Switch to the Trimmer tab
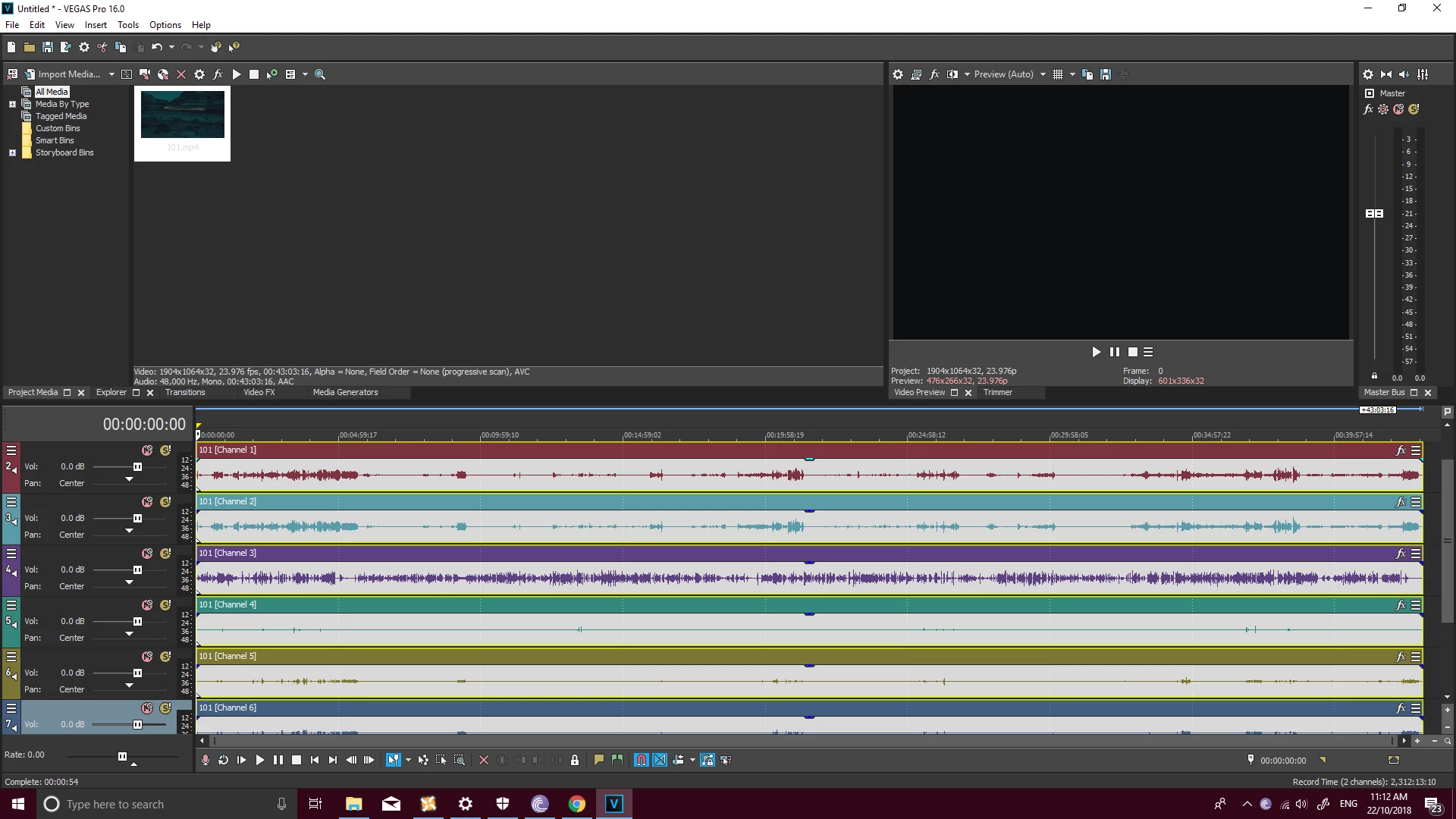1456x819 pixels. (x=997, y=392)
